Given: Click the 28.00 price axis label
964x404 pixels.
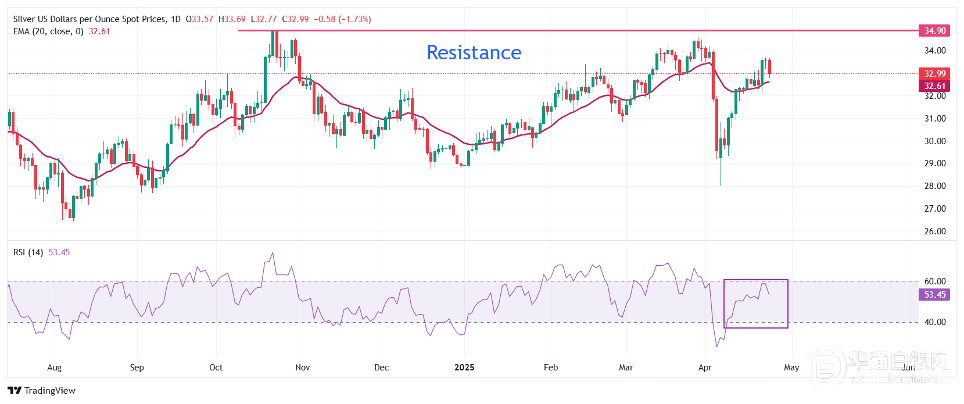Looking at the screenshot, I should (x=934, y=186).
